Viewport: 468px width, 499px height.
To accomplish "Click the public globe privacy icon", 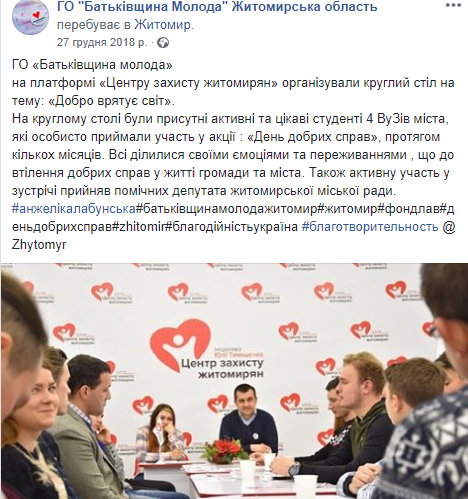I will pyautogui.click(x=163, y=43).
